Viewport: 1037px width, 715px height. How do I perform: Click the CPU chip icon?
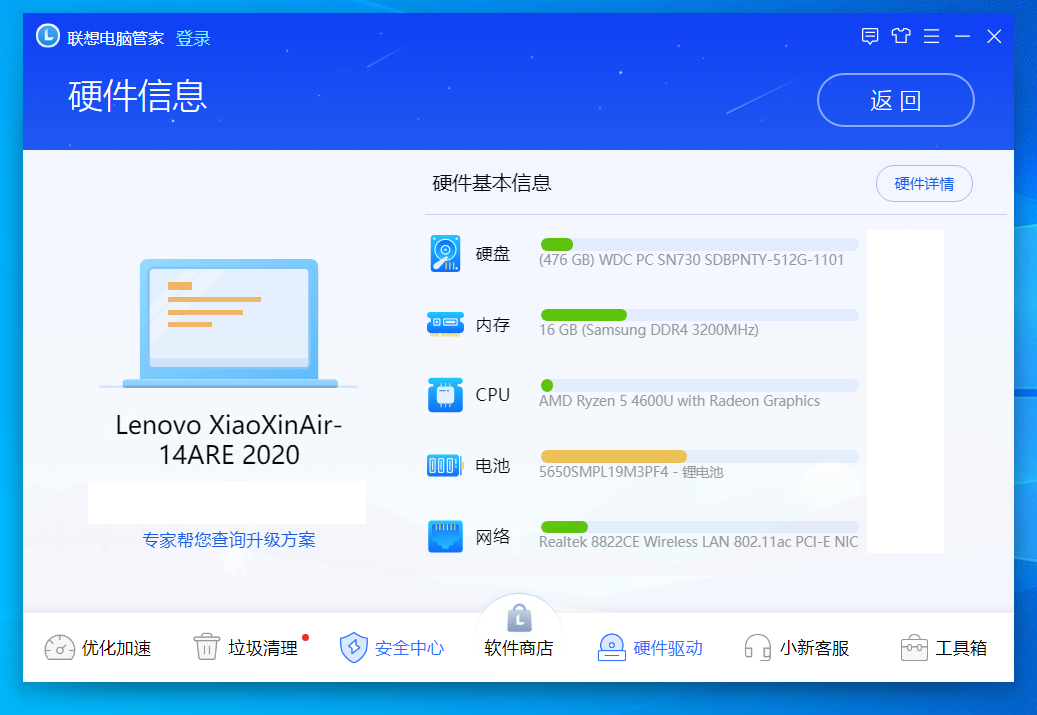point(445,395)
